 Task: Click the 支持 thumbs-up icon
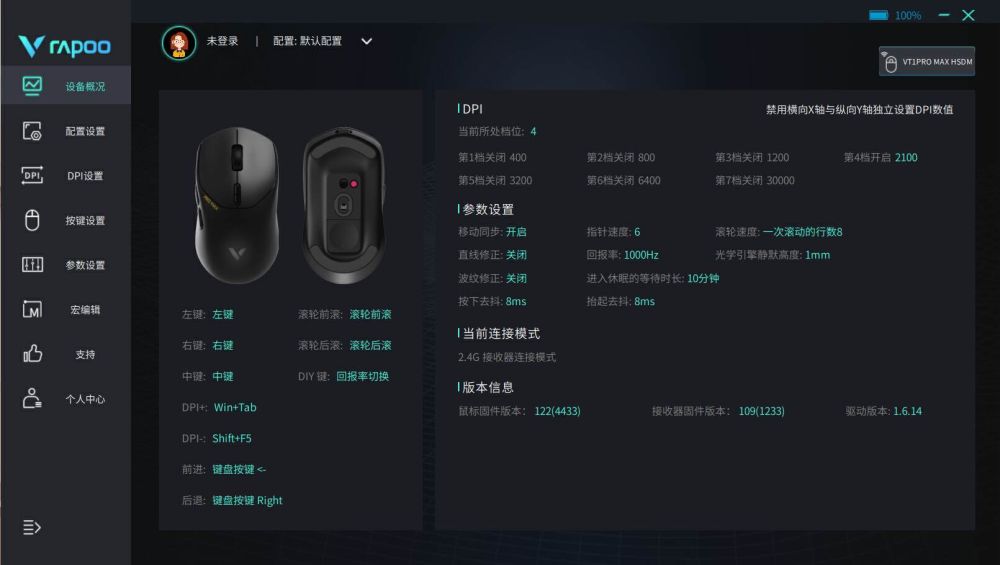32,353
